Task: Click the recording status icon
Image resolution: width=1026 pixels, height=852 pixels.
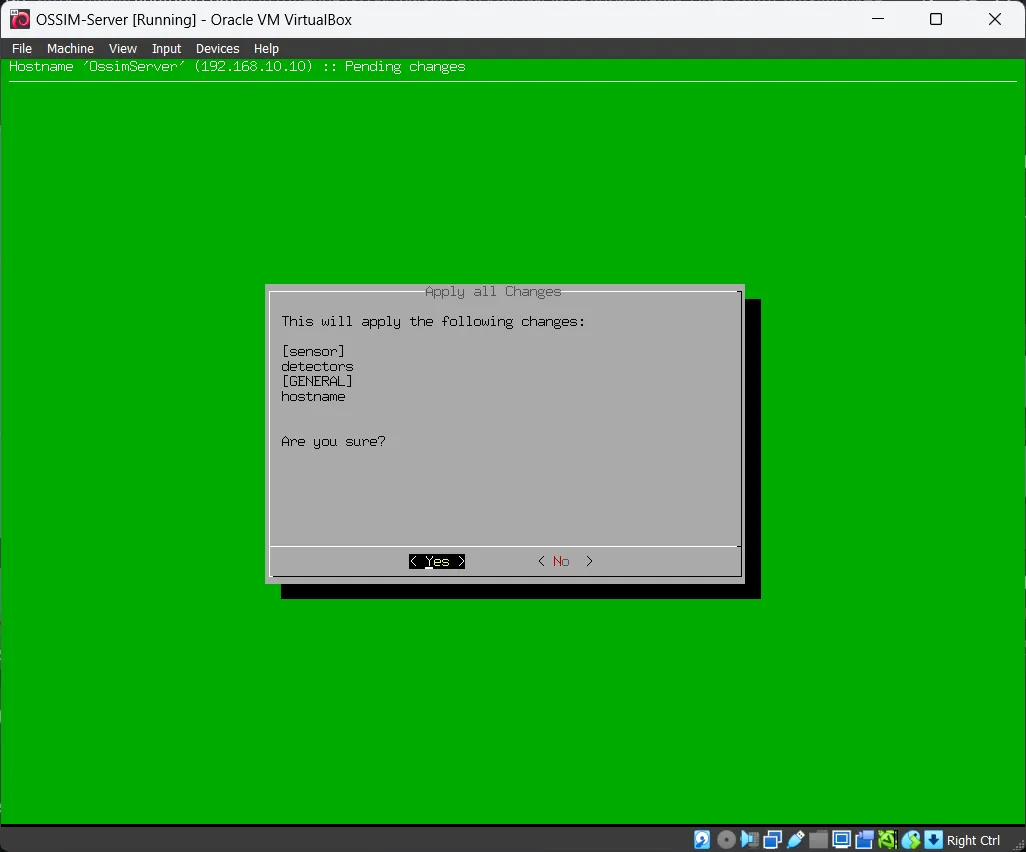Action: click(865, 840)
